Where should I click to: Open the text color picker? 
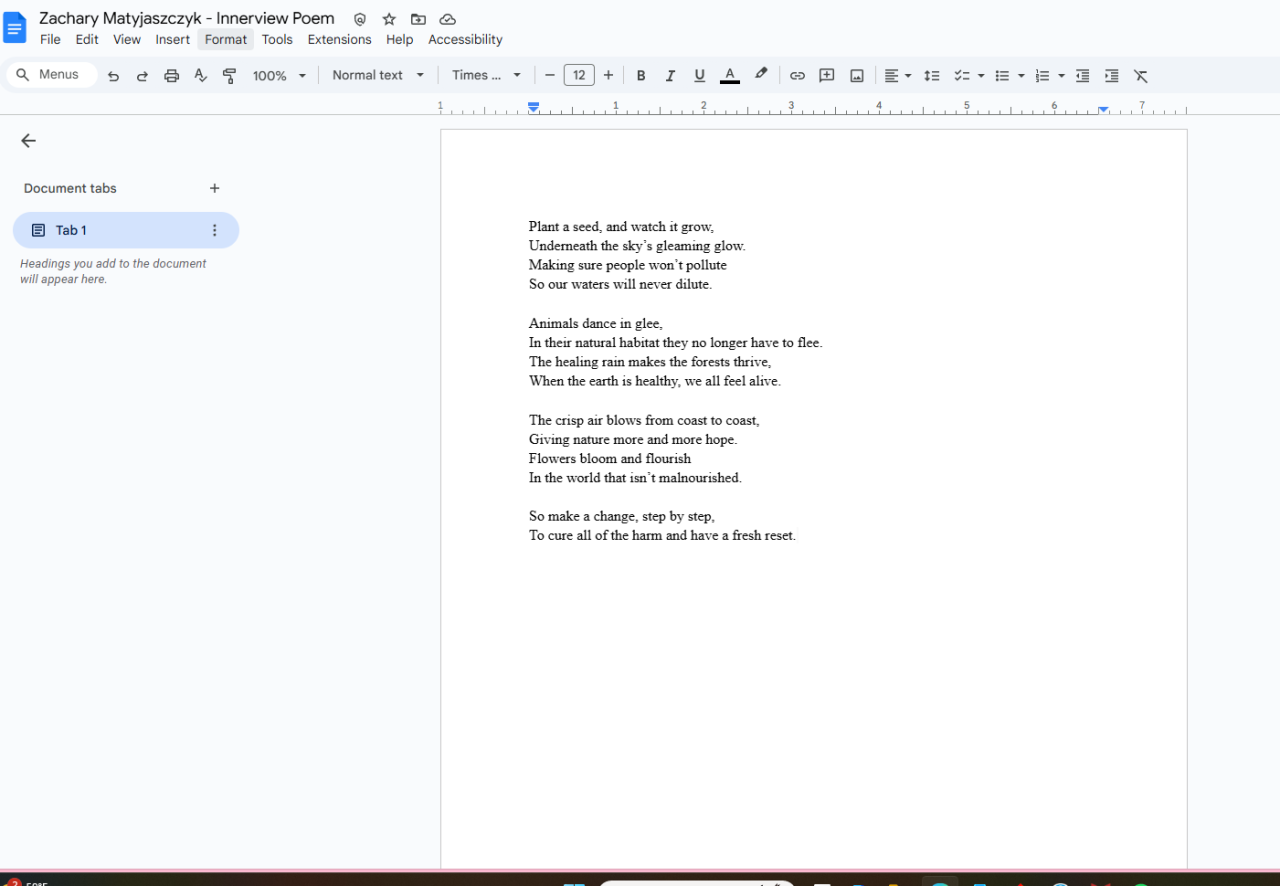730,75
